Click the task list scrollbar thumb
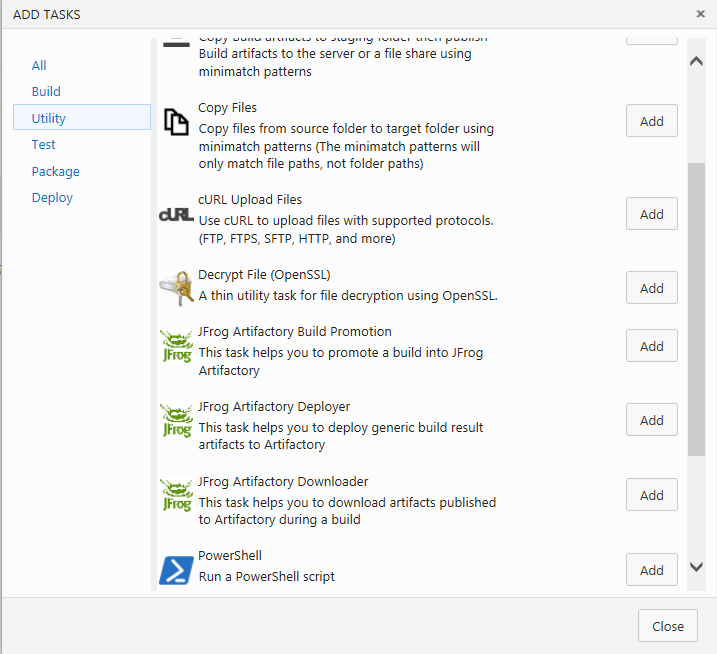This screenshot has width=717, height=654. point(696,309)
